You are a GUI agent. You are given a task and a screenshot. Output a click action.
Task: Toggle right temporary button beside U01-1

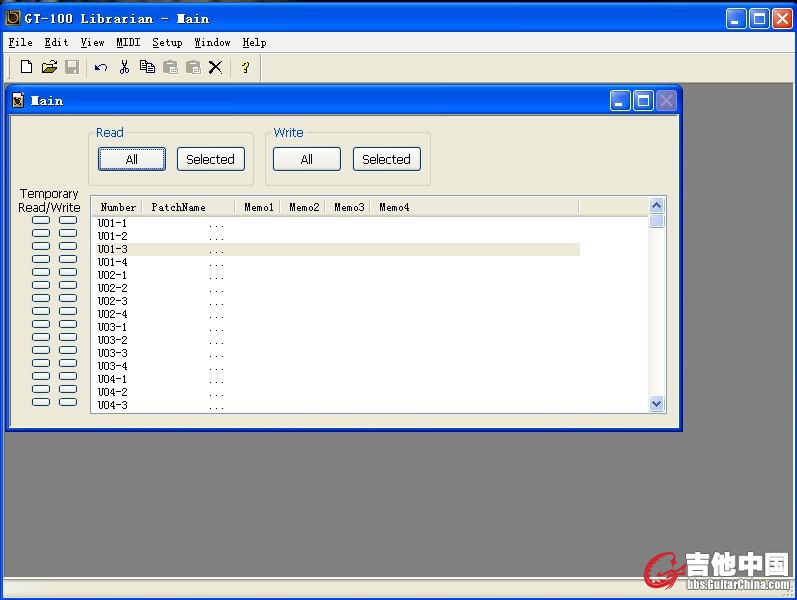tap(68, 220)
